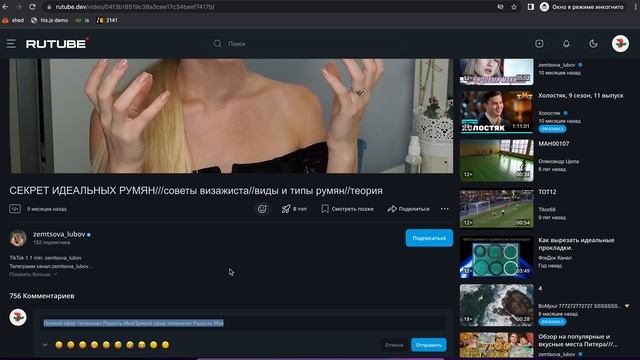Open the profile avatar in header
Image resolution: width=640 pixels, height=360 pixels.
pyautogui.click(x=620, y=44)
